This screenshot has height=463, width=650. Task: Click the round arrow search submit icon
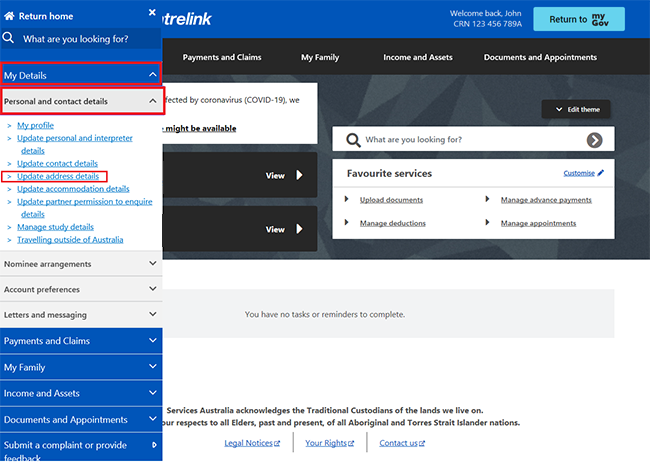click(x=594, y=140)
